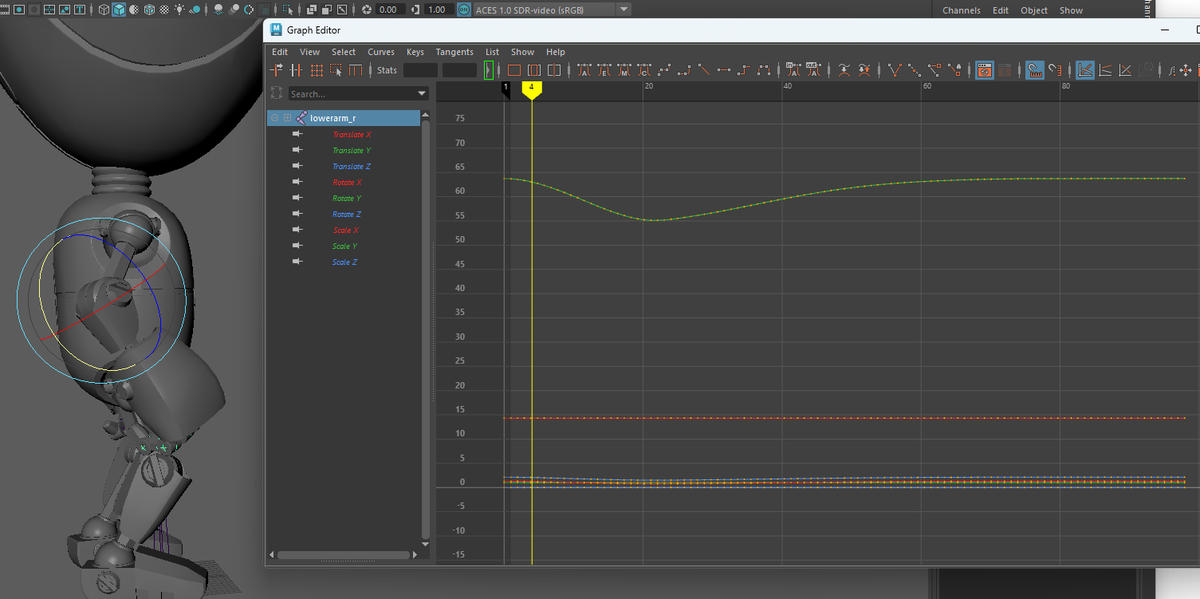Screen dimensions: 1200x599
Task: Collapse the lowerarm_r node in the outliner
Action: (x=275, y=118)
